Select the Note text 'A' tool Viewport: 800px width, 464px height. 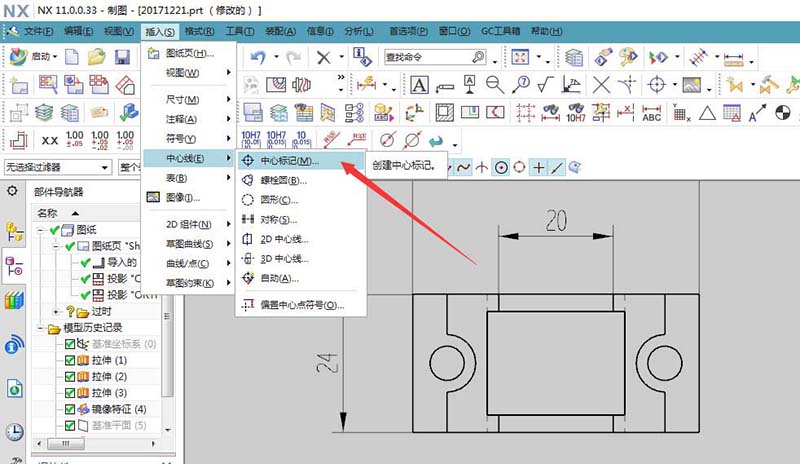[x=419, y=85]
